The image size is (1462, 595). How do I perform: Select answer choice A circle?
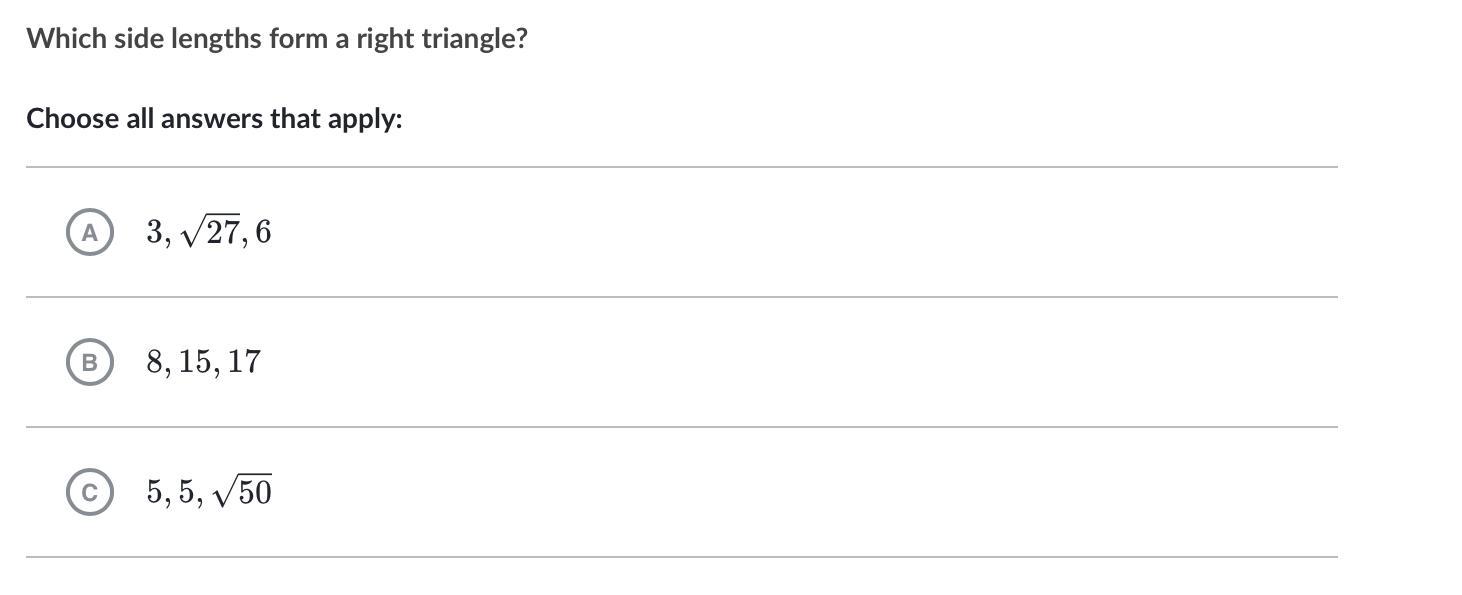click(89, 233)
